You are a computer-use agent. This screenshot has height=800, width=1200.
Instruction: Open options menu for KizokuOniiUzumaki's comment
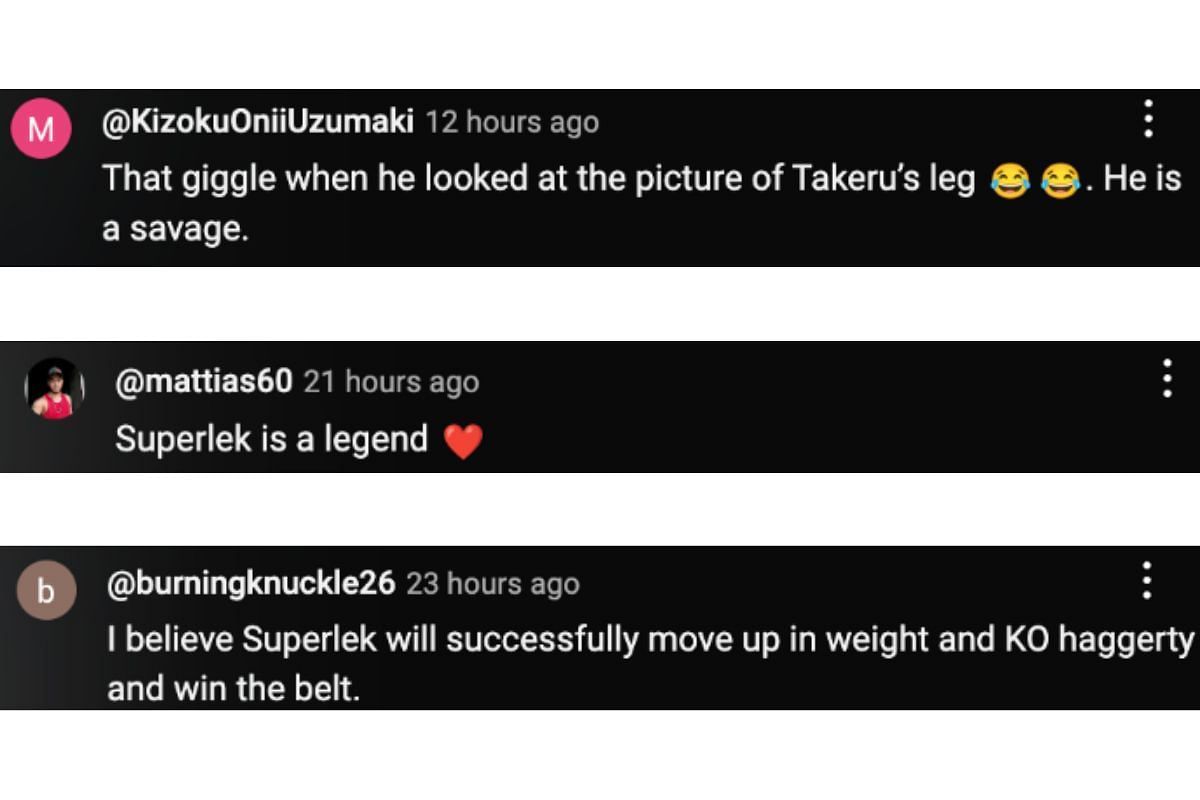(1148, 119)
